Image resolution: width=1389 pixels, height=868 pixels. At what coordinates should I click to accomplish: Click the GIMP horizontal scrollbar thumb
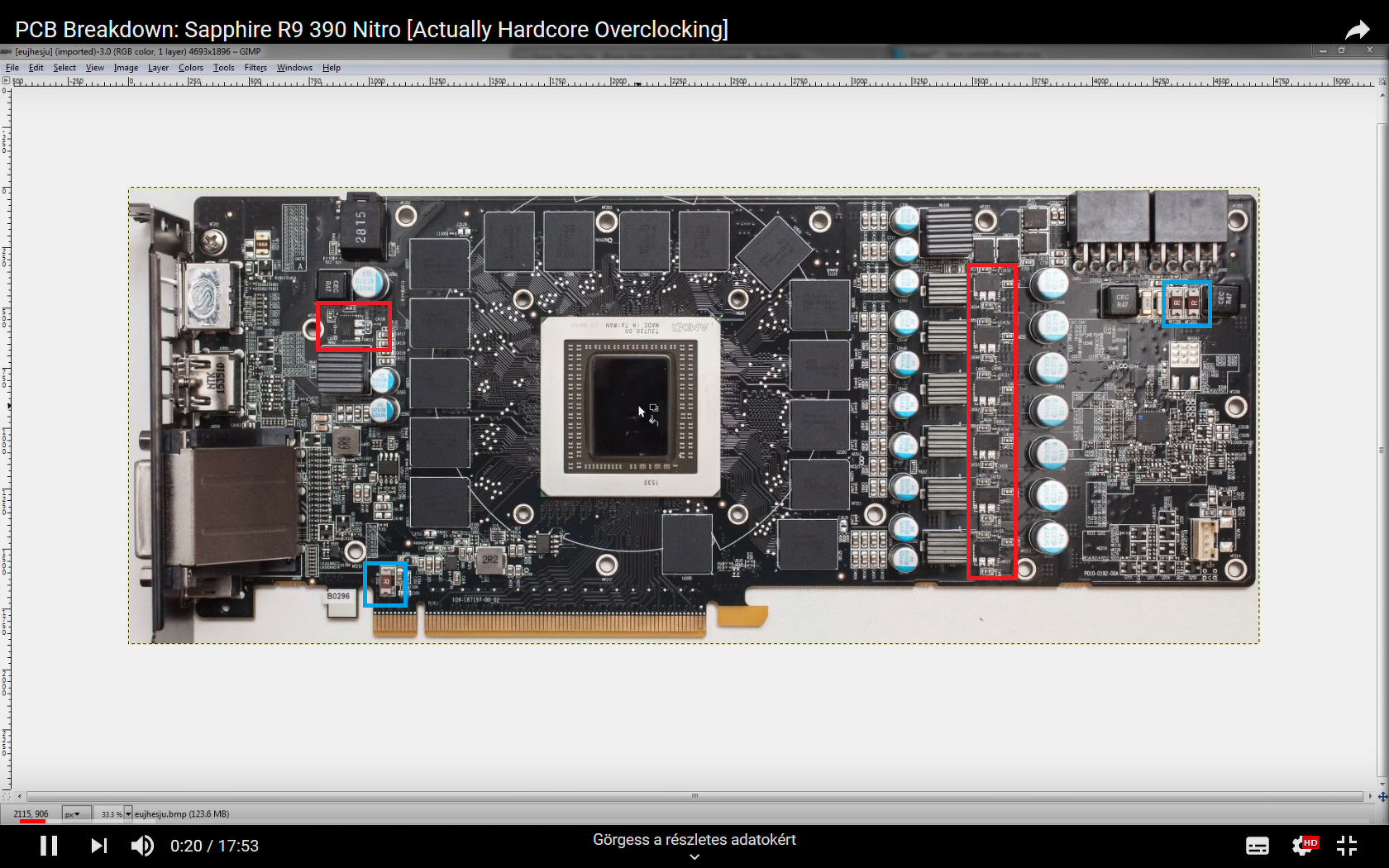(x=694, y=797)
